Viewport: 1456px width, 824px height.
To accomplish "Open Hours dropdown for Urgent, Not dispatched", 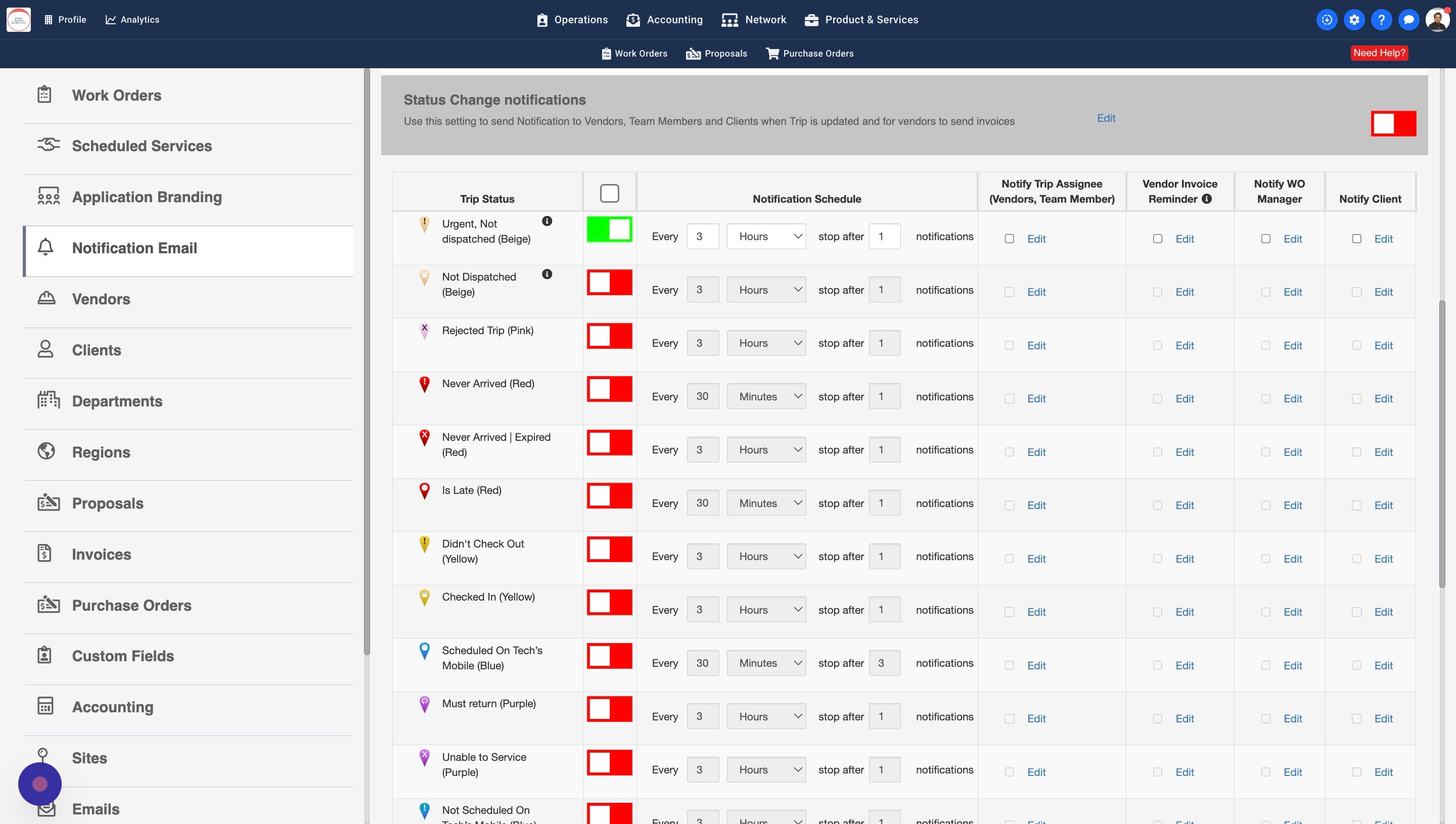I will click(766, 237).
